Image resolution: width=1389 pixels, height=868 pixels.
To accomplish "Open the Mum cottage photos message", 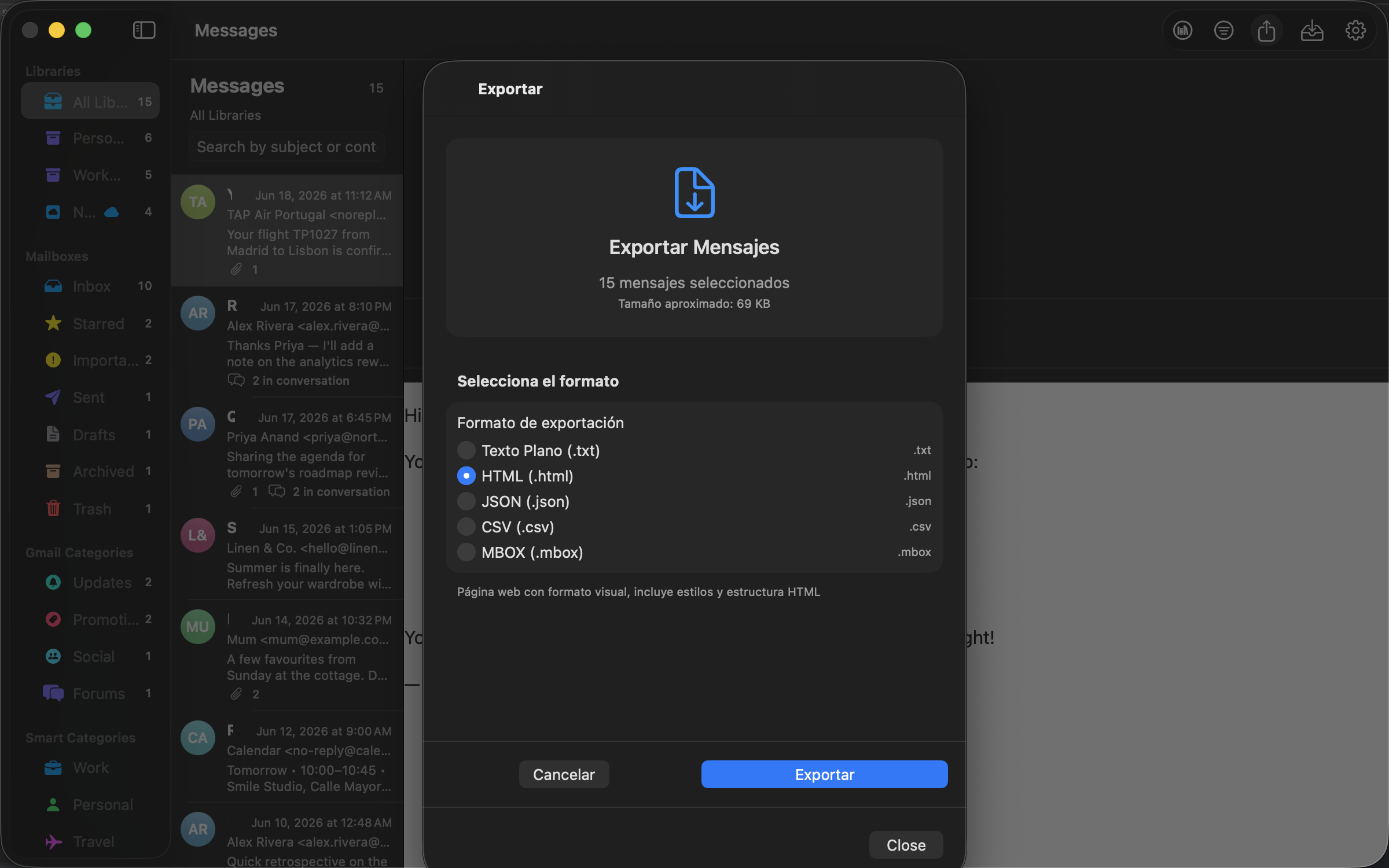I will pyautogui.click(x=287, y=656).
